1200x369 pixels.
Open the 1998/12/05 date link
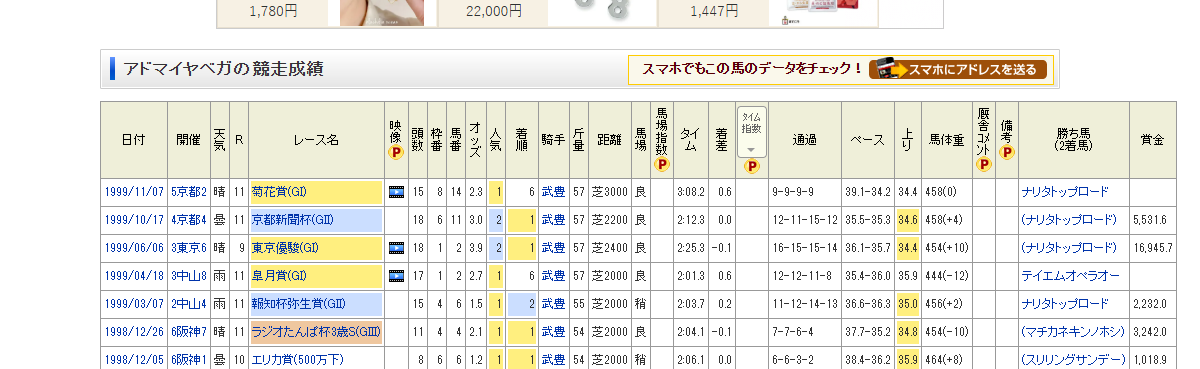pyautogui.click(x=134, y=359)
